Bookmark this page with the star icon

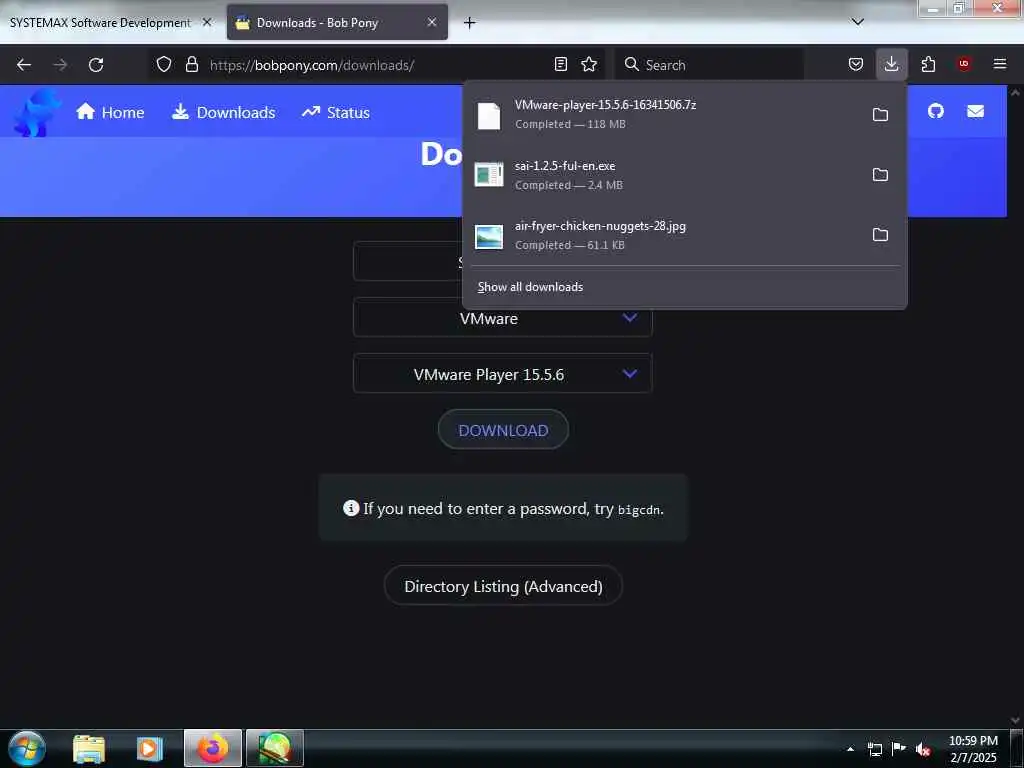589,65
